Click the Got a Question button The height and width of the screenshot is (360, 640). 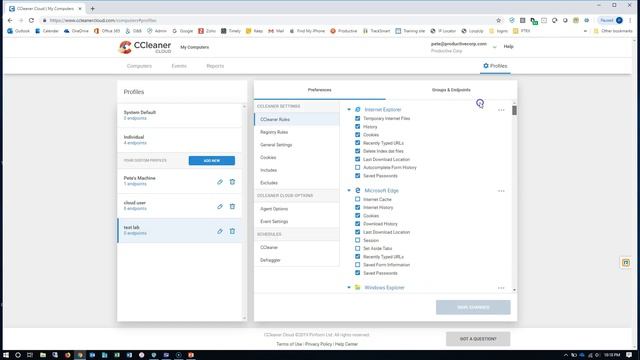pos(478,339)
